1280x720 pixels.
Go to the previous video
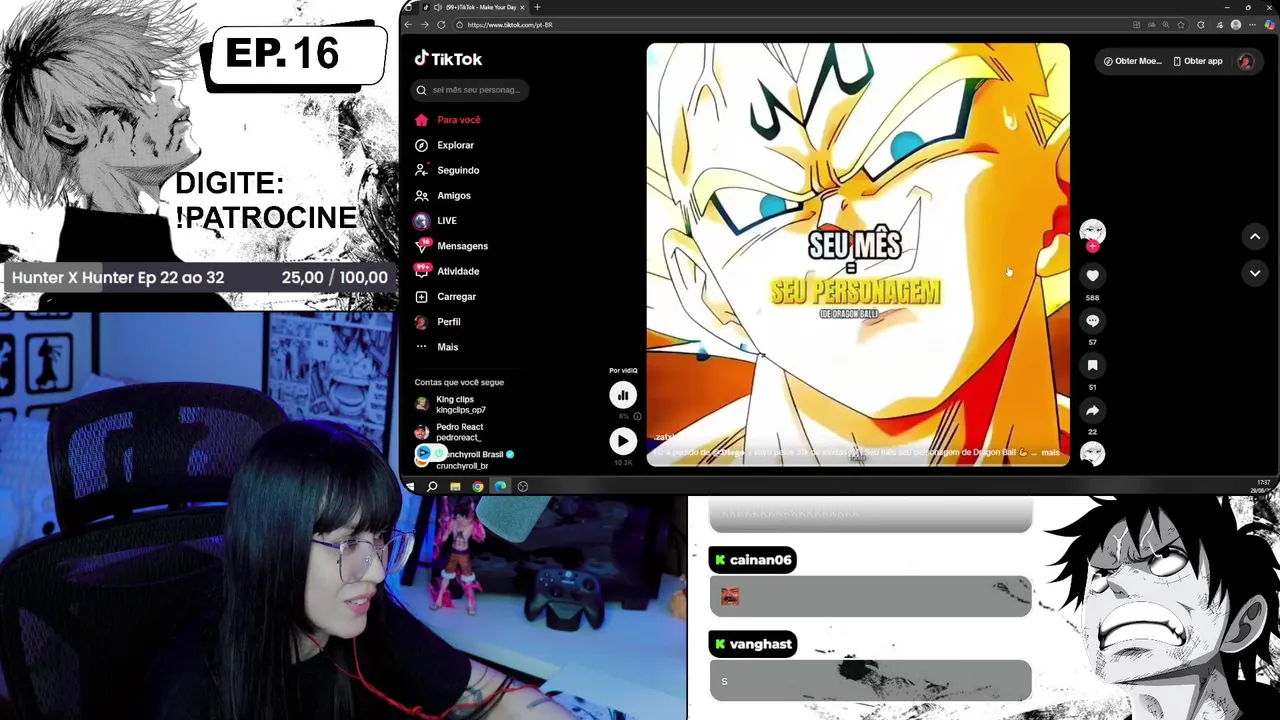1254,237
